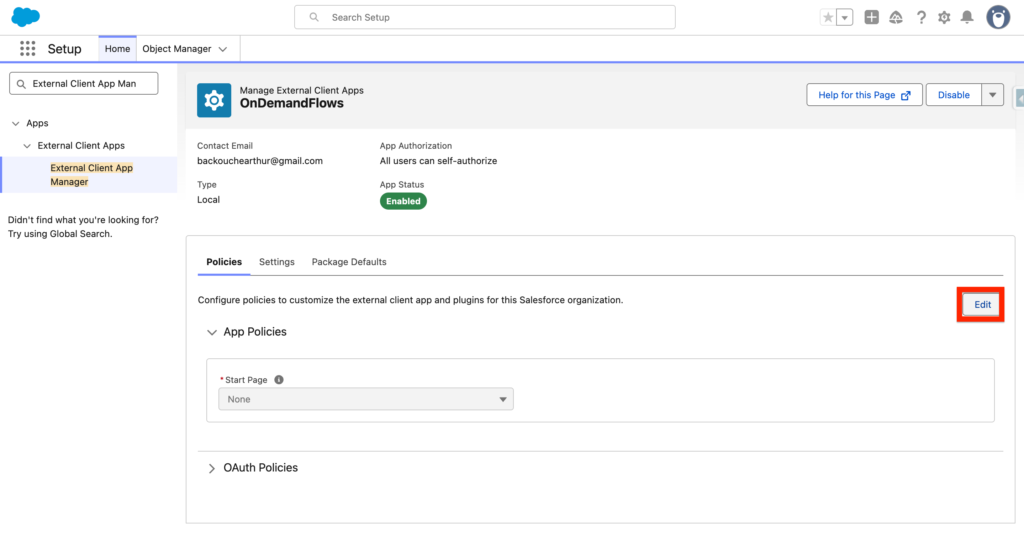Collapse the App Policies section
The height and width of the screenshot is (553, 1024).
[212, 332]
